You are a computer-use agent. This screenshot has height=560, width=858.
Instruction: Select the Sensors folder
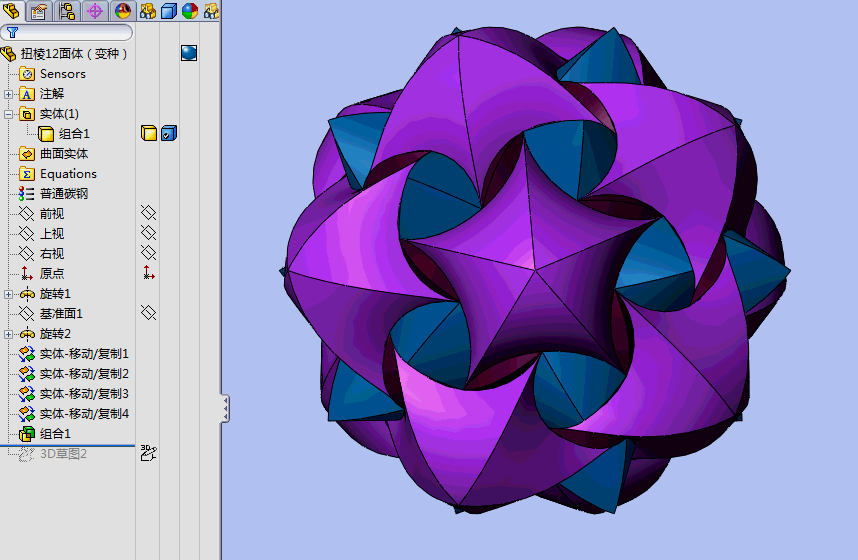click(62, 74)
